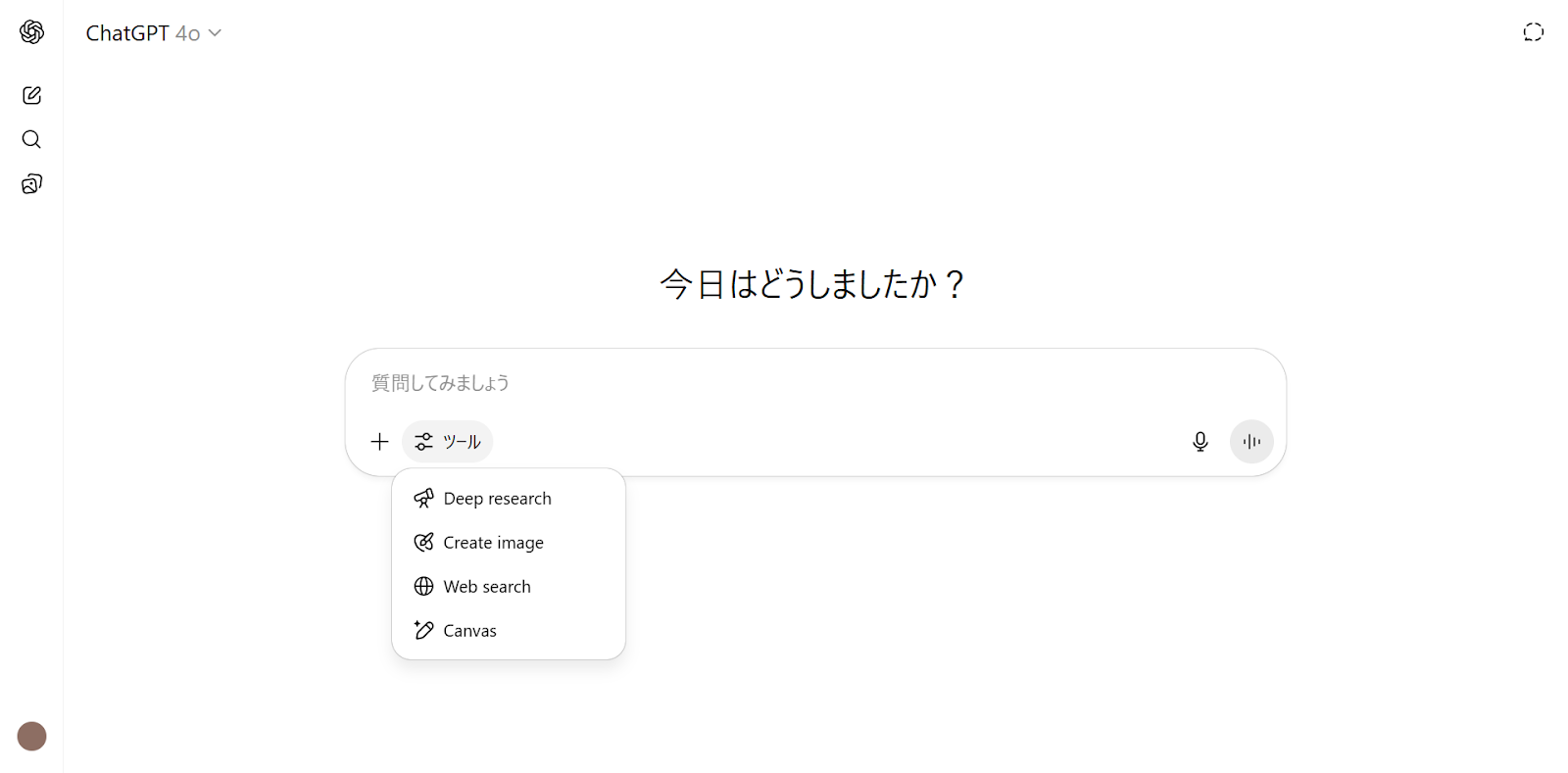Image resolution: width=1568 pixels, height=773 pixels.
Task: Enable Web search mode
Action: click(x=487, y=586)
